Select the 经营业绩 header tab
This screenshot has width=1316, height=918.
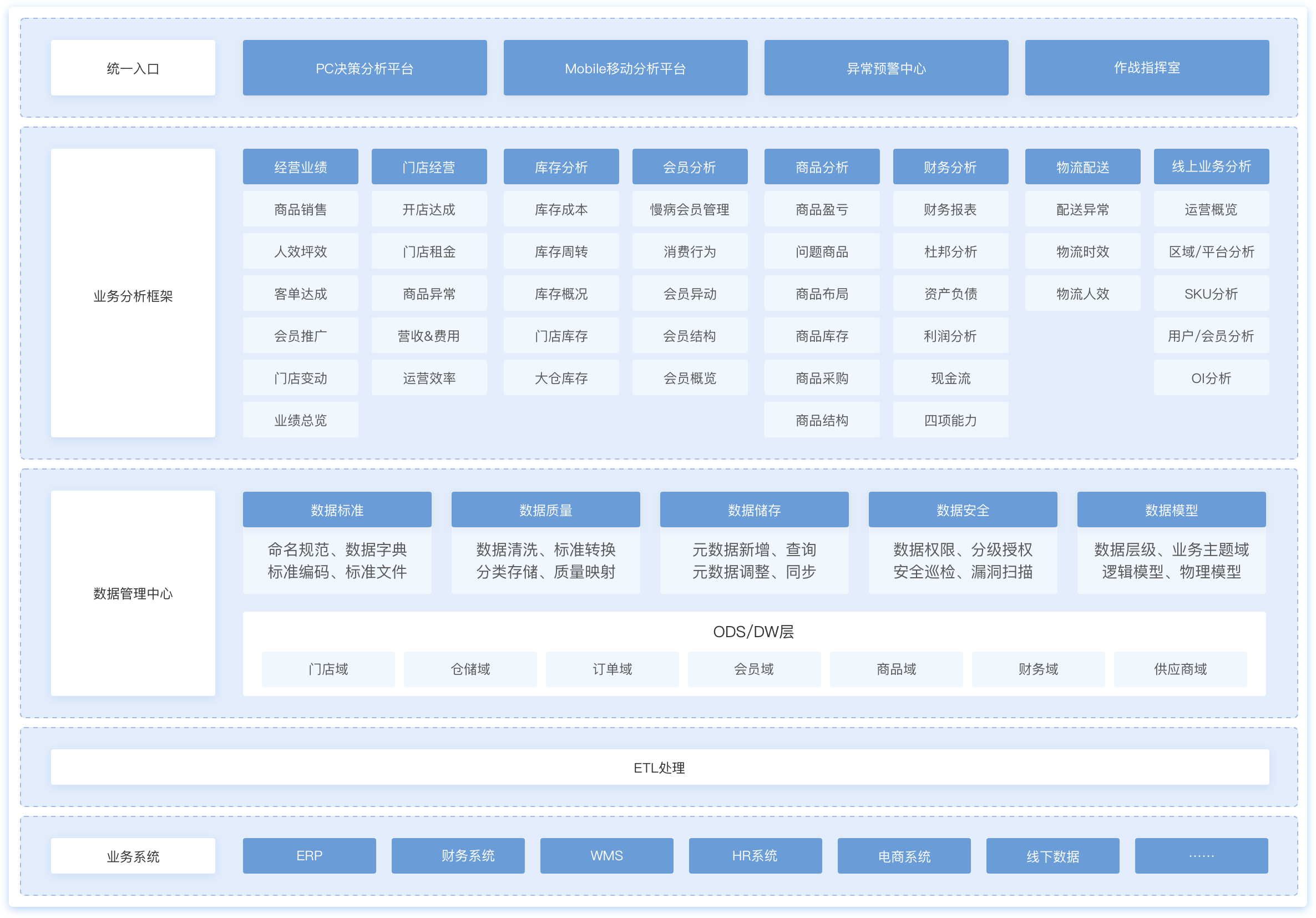300,167
